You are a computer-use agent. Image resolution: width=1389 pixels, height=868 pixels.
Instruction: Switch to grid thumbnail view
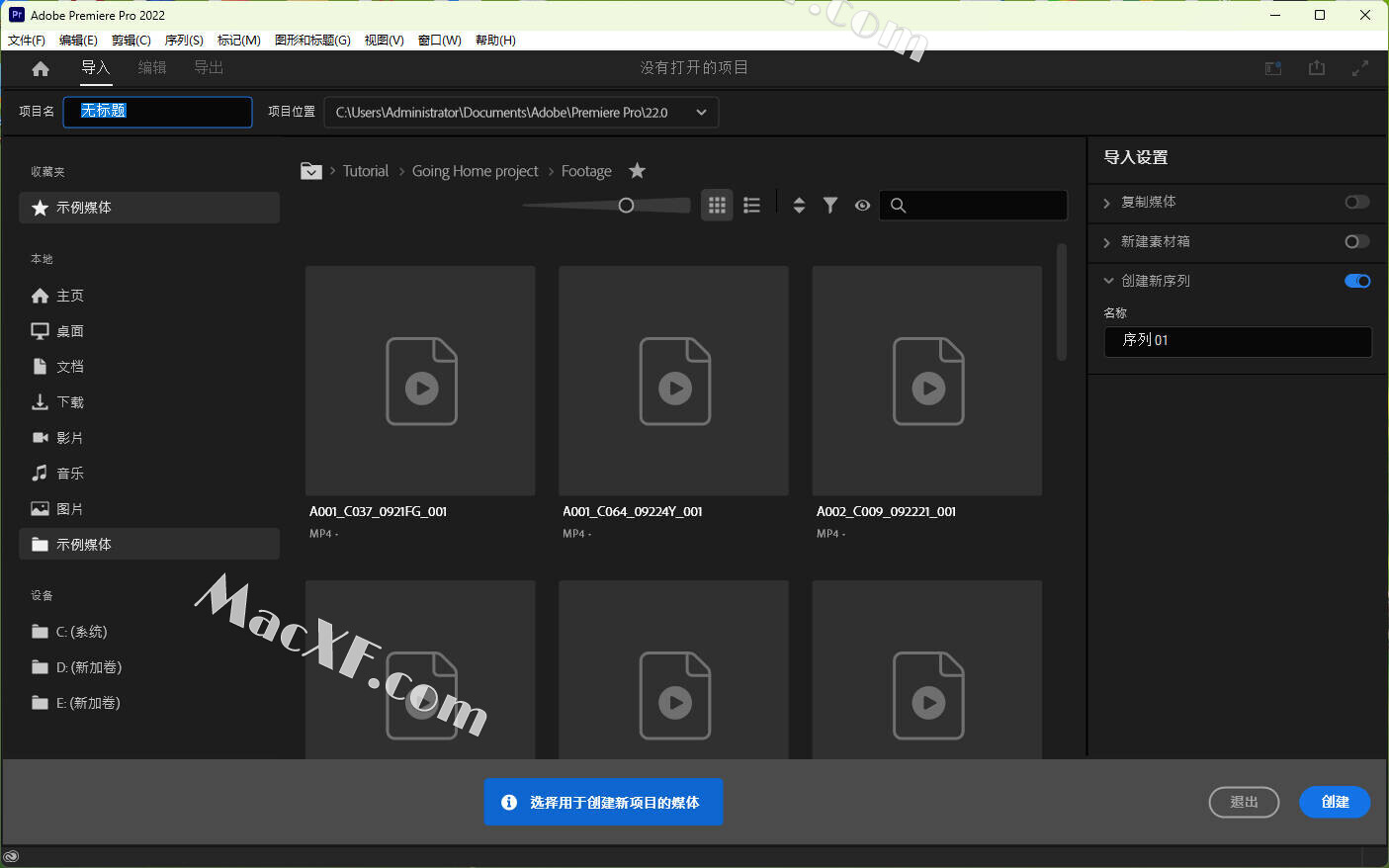pyautogui.click(x=717, y=205)
